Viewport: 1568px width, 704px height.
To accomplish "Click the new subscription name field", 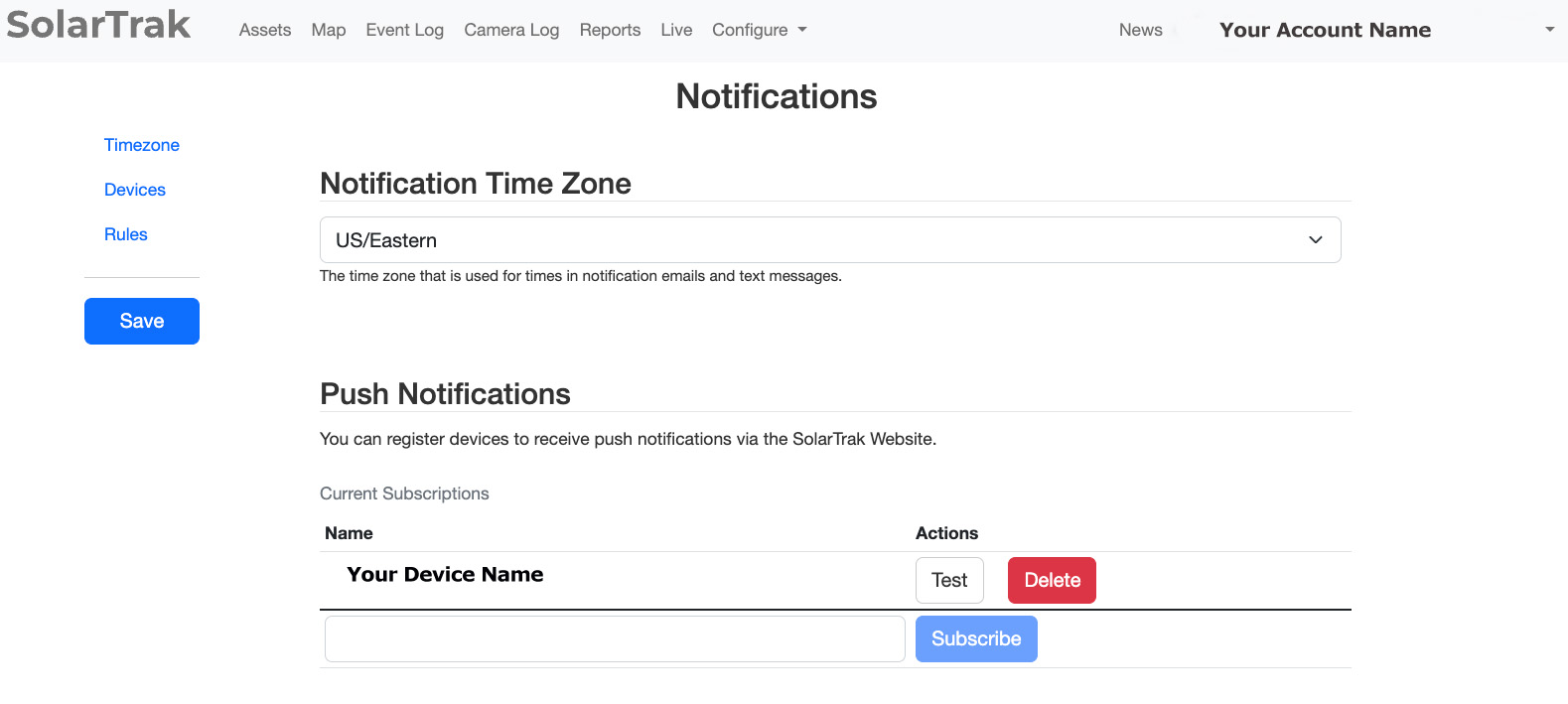I will 615,638.
